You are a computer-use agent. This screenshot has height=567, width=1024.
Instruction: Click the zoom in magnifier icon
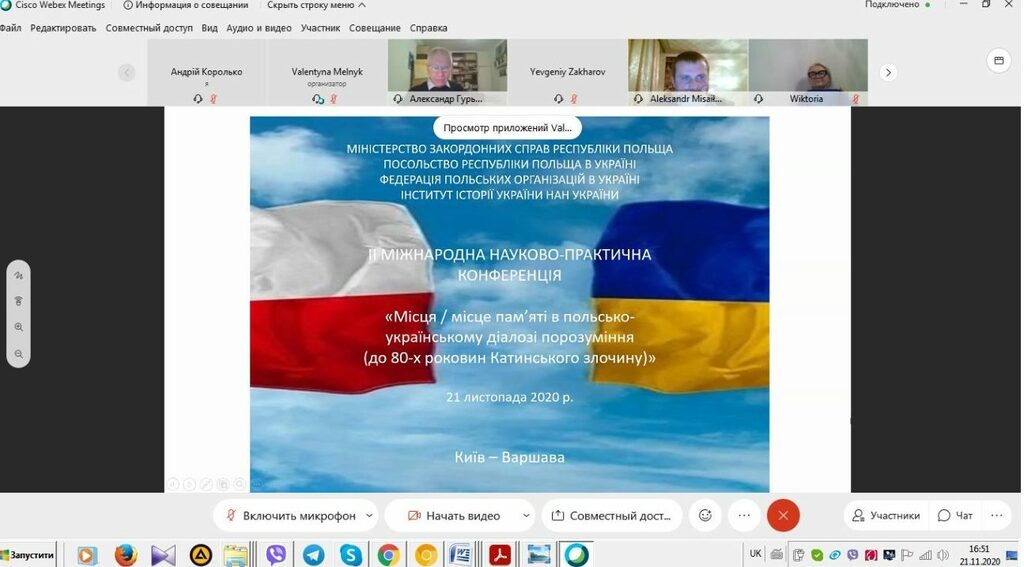18,327
